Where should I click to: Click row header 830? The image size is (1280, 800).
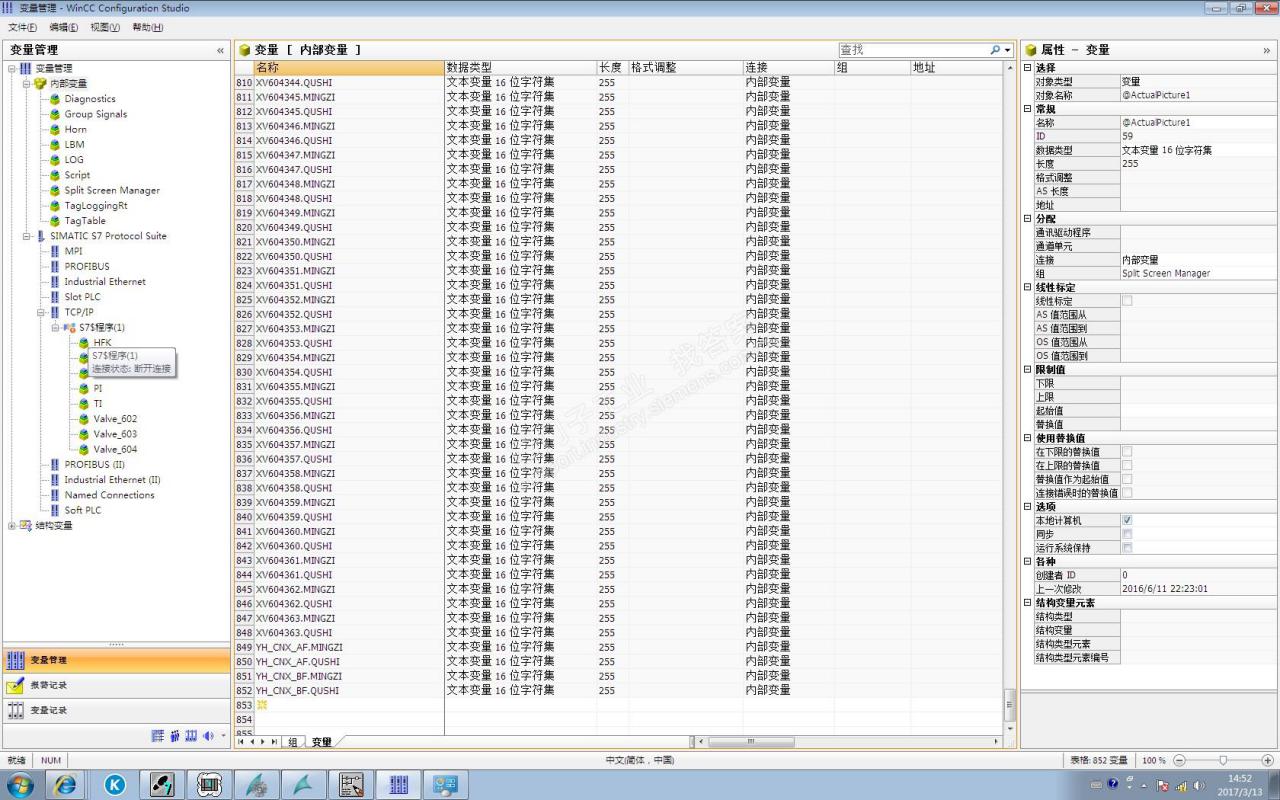coord(244,372)
